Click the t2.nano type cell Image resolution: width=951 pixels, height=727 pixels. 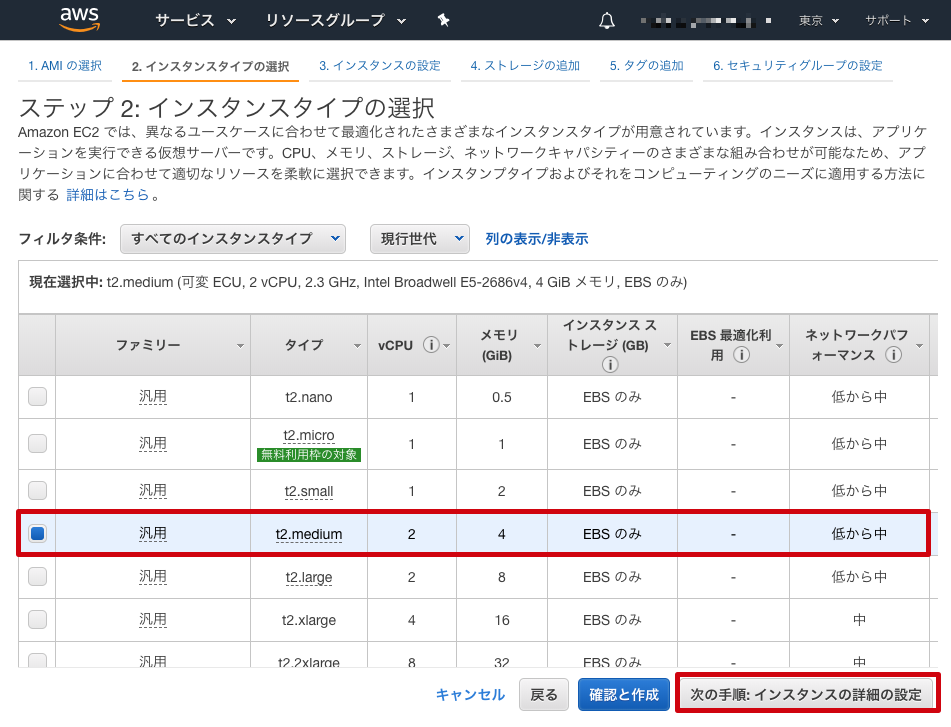pyautogui.click(x=309, y=397)
